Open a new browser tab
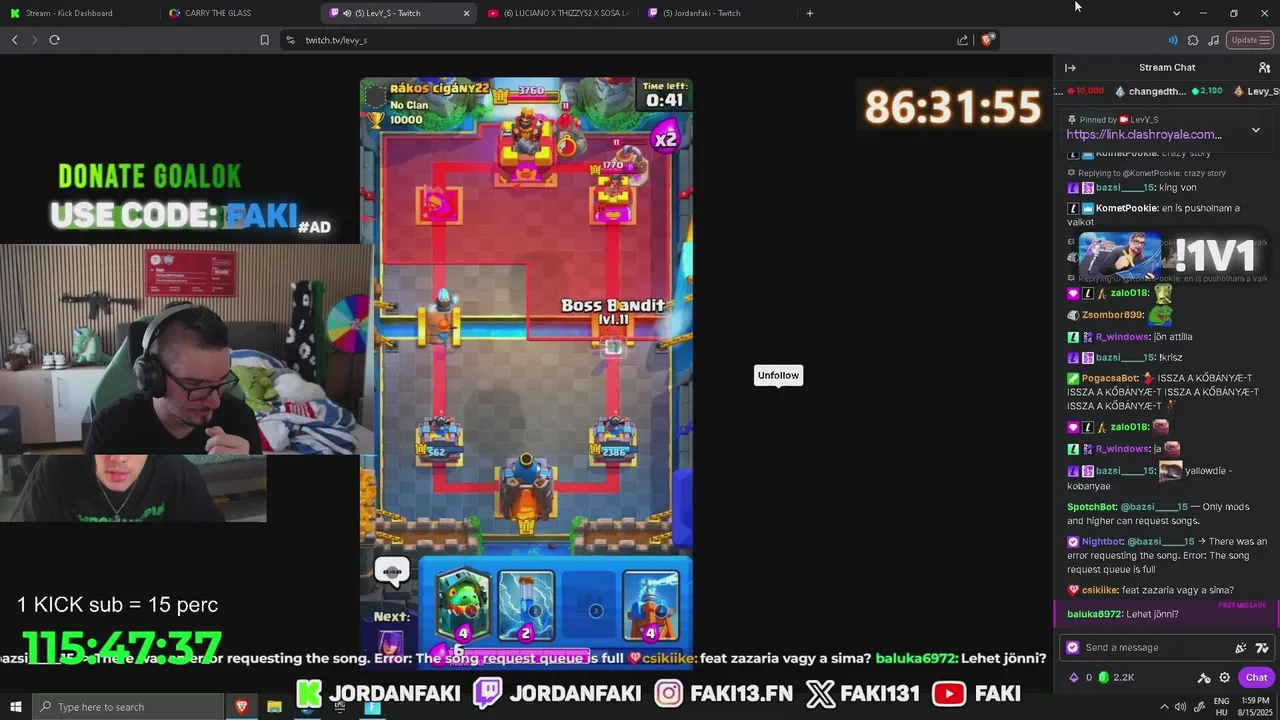Image resolution: width=1280 pixels, height=720 pixels. [810, 13]
